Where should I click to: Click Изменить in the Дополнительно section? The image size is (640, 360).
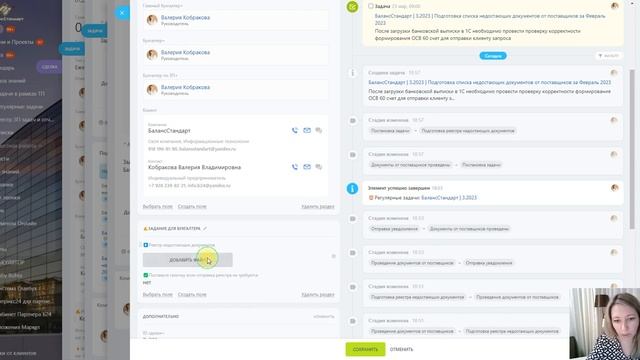pos(324,317)
